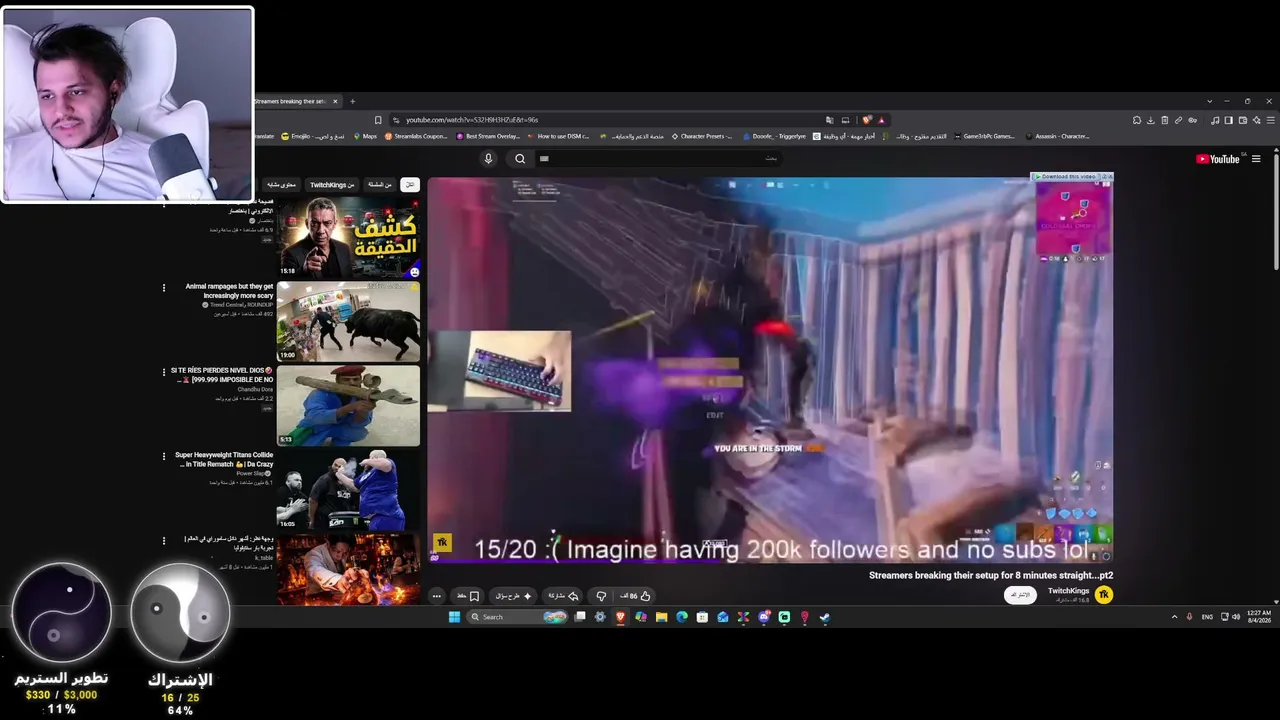The width and height of the screenshot is (1280, 720).
Task: Open the heavyweight slap video thumbnail
Action: 348,490
